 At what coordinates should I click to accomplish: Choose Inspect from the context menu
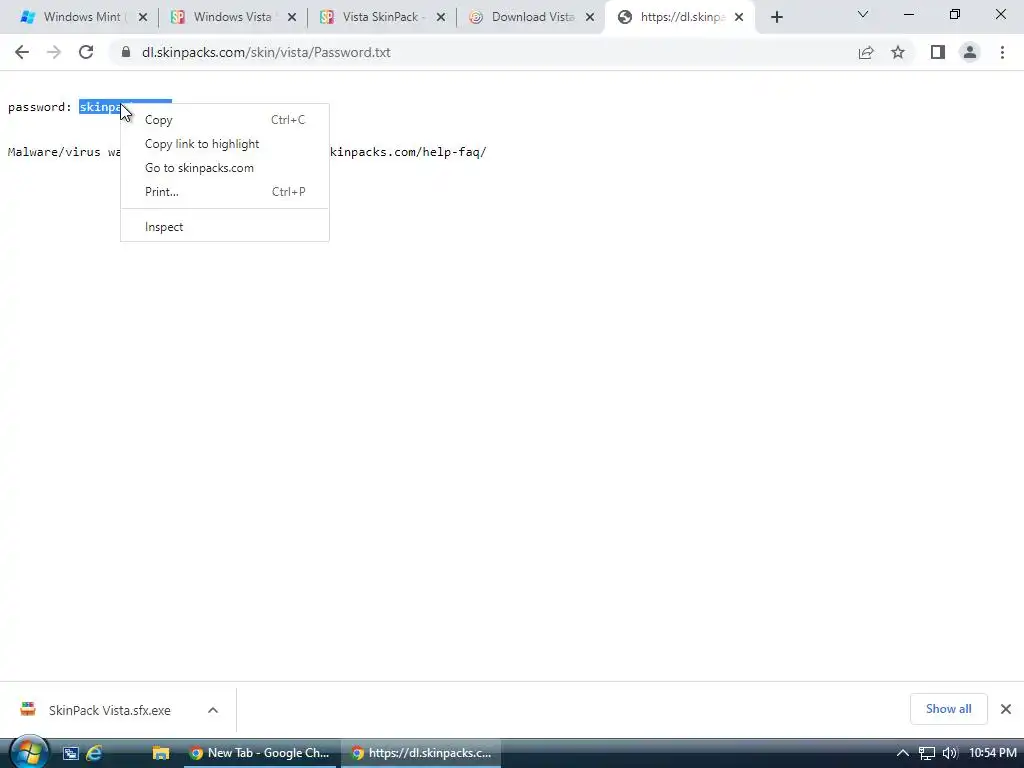click(x=225, y=227)
